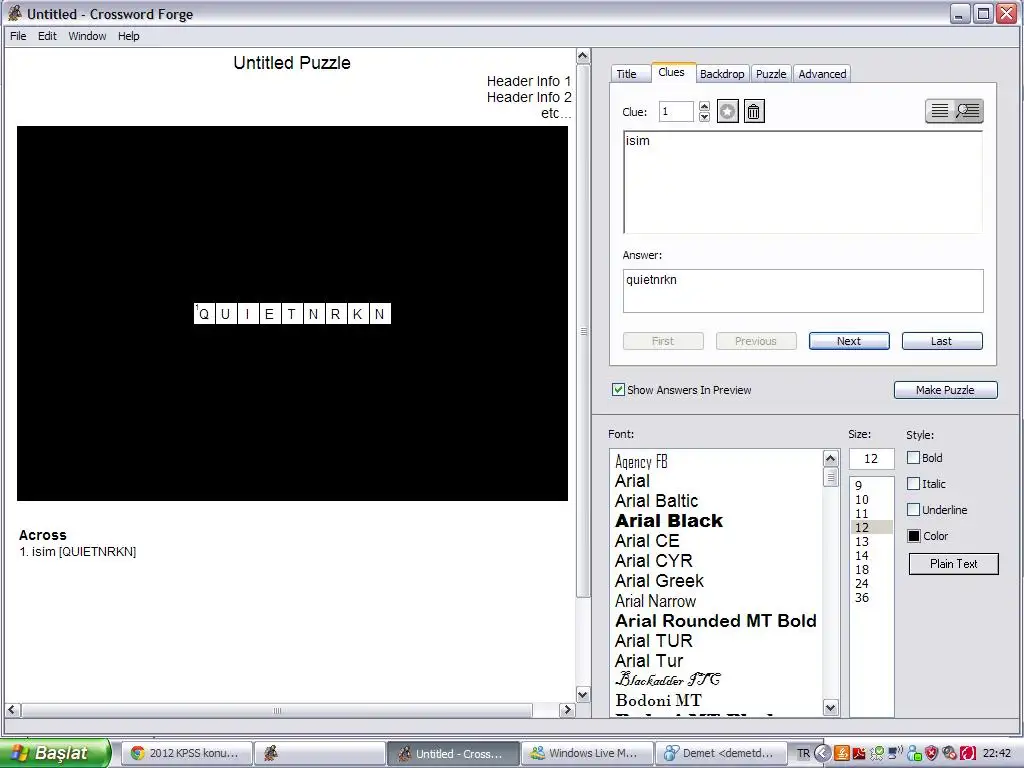Image resolution: width=1024 pixels, height=768 pixels.
Task: Click the Q cell in the crossword grid
Action: pos(204,313)
